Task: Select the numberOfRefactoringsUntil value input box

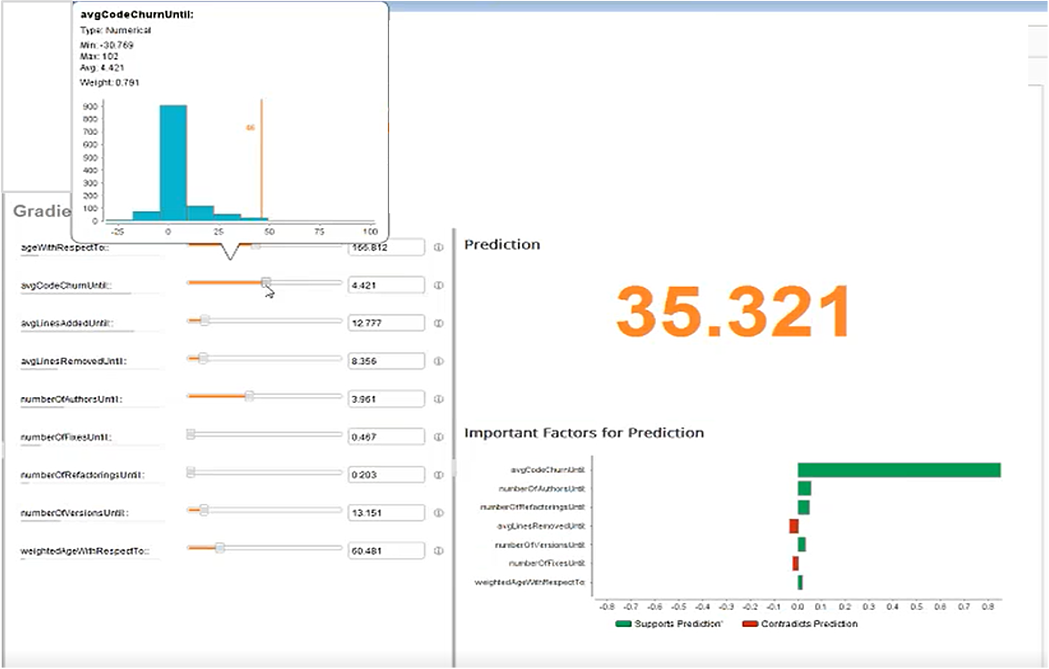Action: click(386, 474)
